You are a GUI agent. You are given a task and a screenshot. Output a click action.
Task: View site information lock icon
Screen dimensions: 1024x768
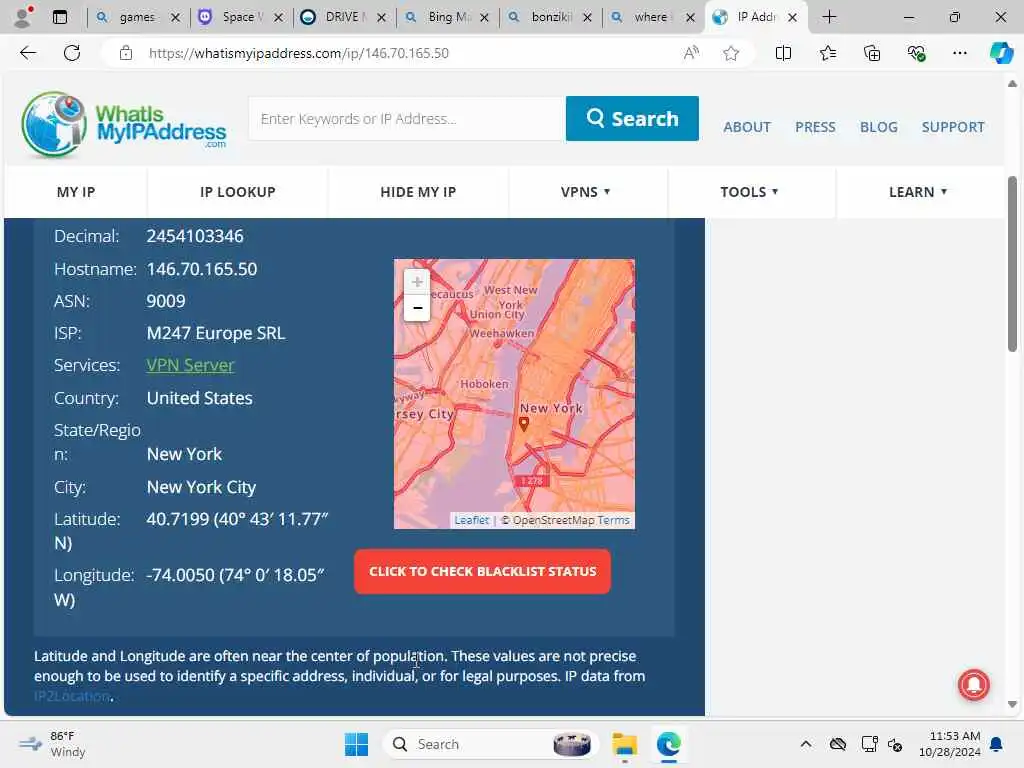click(126, 53)
